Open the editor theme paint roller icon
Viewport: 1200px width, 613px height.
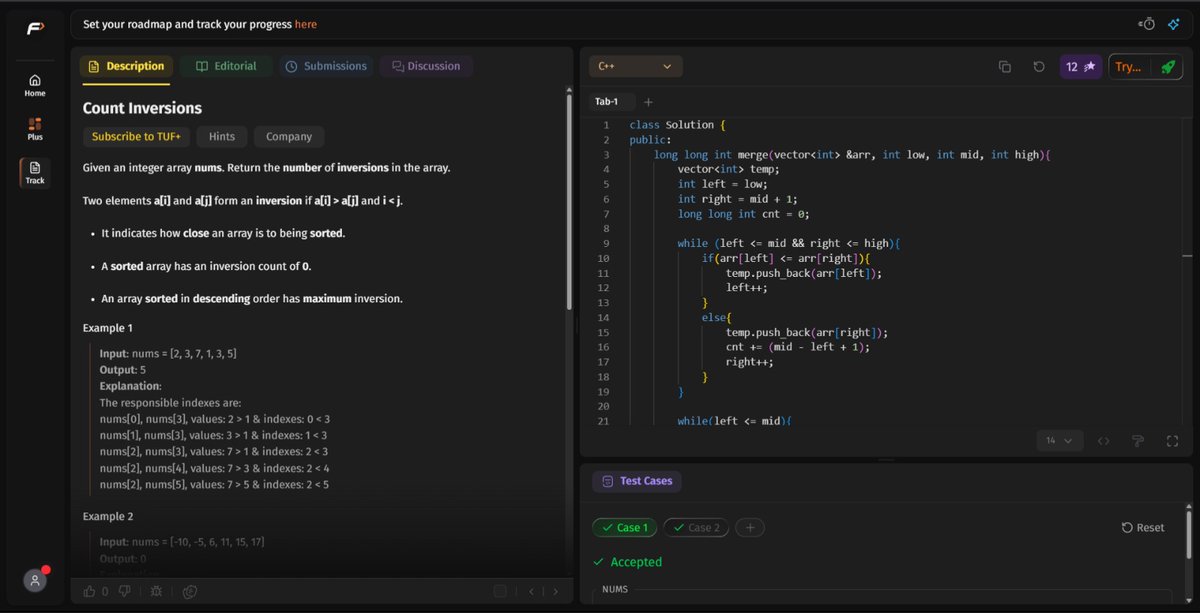pos(1138,441)
